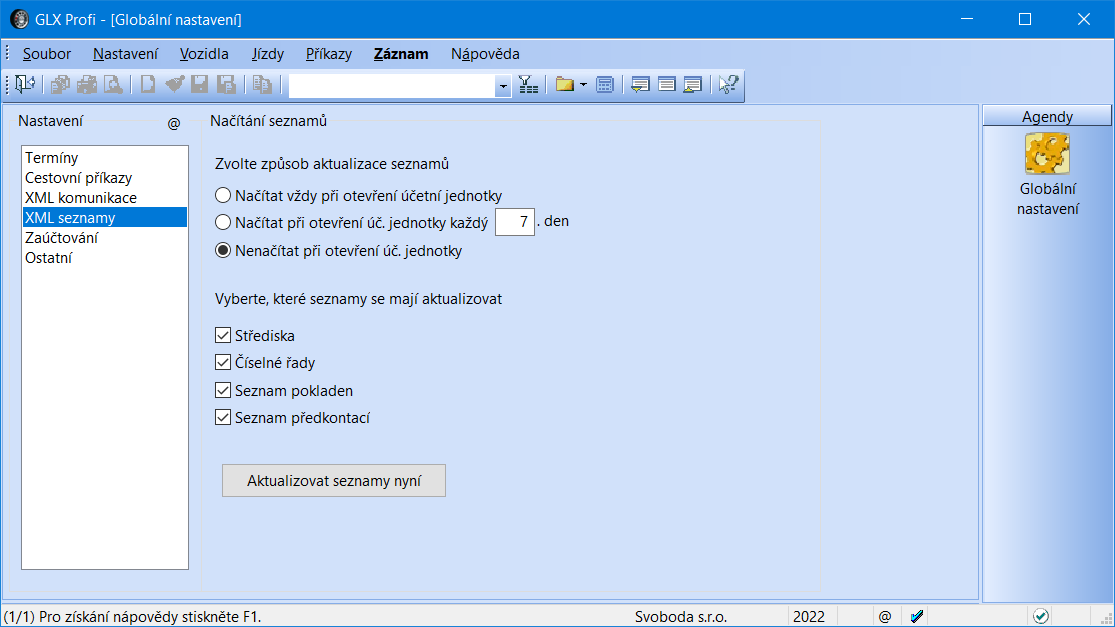This screenshot has height=627, width=1115.
Task: Click the GLX Profi title bar app icon
Action: [19, 19]
